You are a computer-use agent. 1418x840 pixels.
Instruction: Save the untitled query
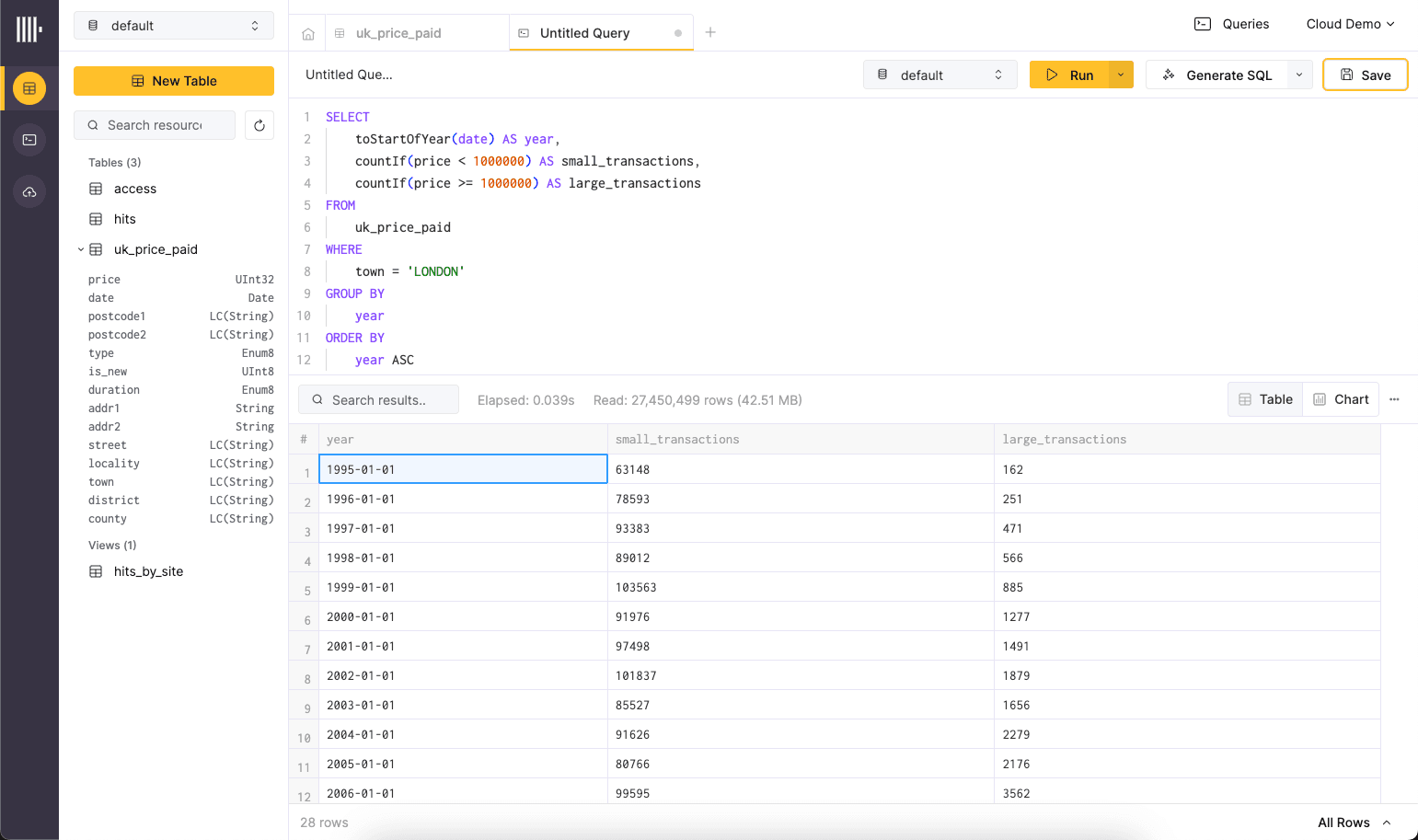click(1365, 75)
